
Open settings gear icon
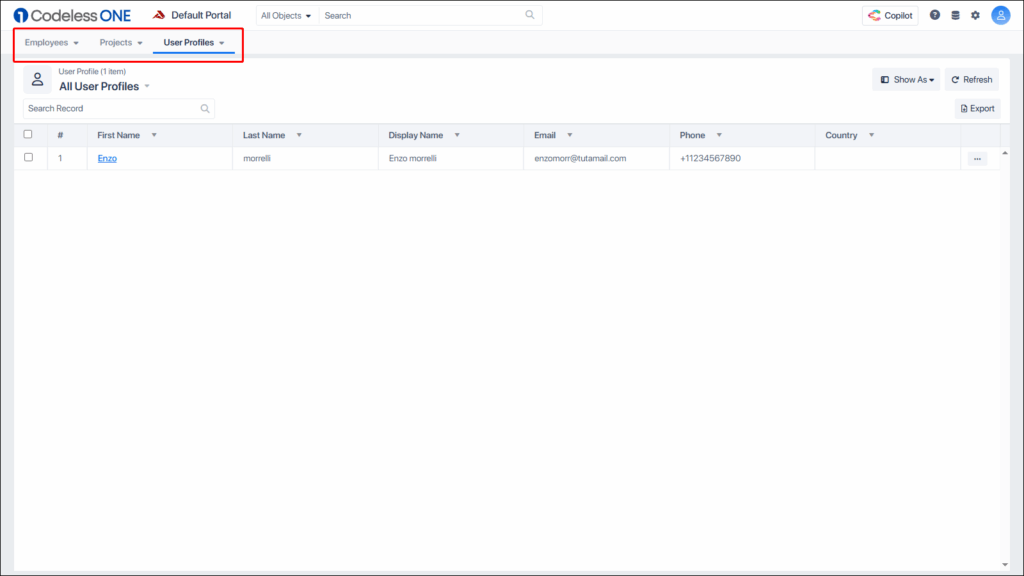click(x=975, y=15)
